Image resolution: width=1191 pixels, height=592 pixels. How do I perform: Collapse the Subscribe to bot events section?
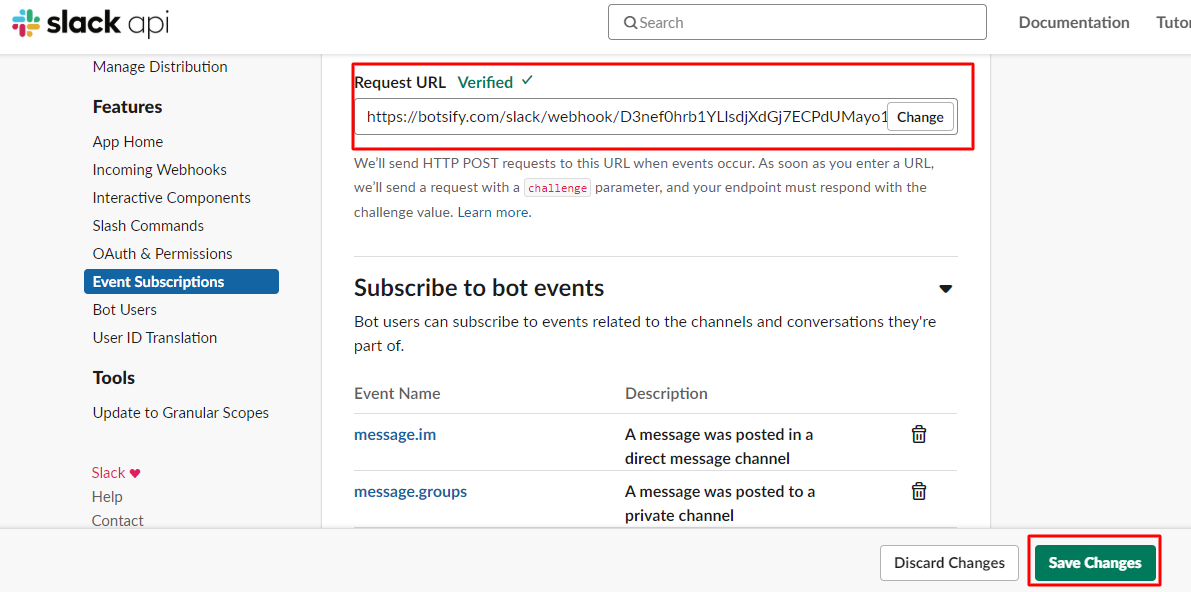tap(945, 289)
